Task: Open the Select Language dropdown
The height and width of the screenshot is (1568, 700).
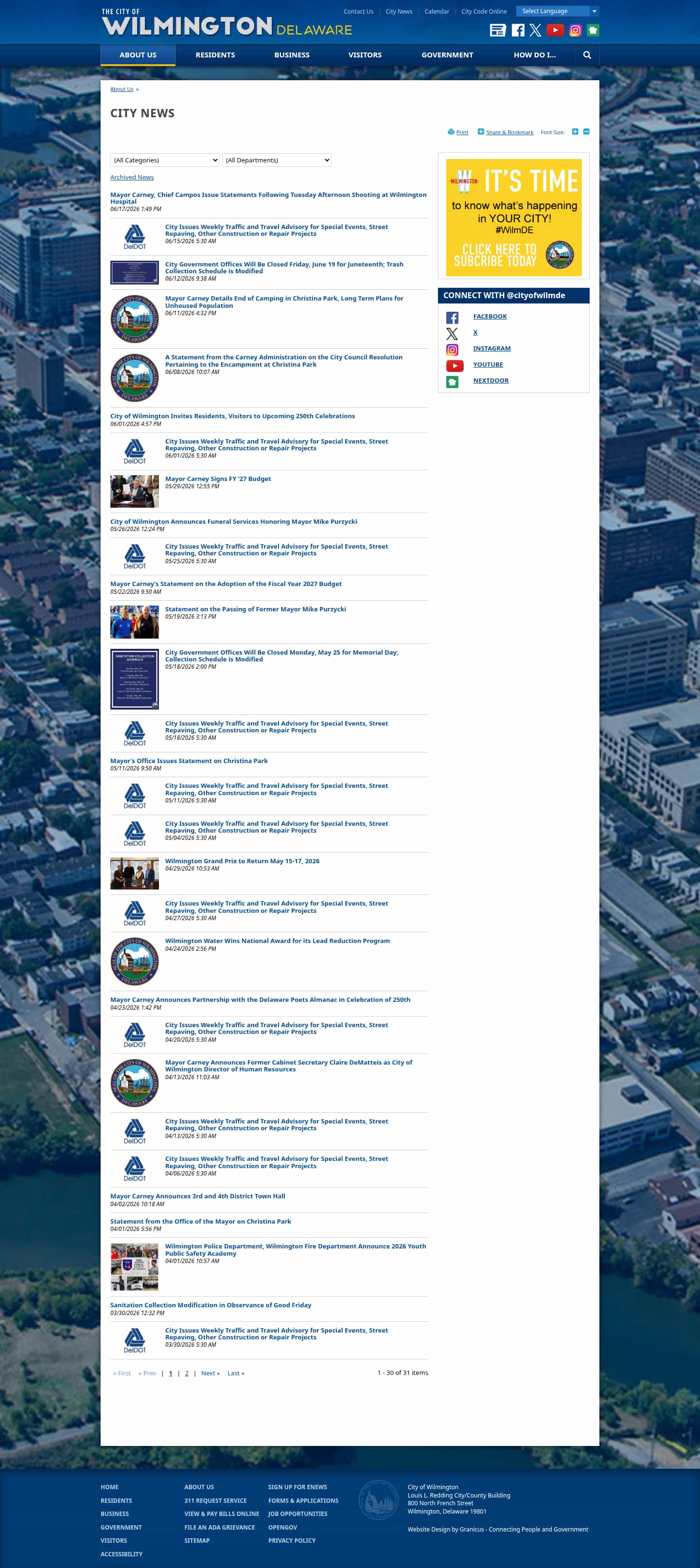Action: [558, 11]
